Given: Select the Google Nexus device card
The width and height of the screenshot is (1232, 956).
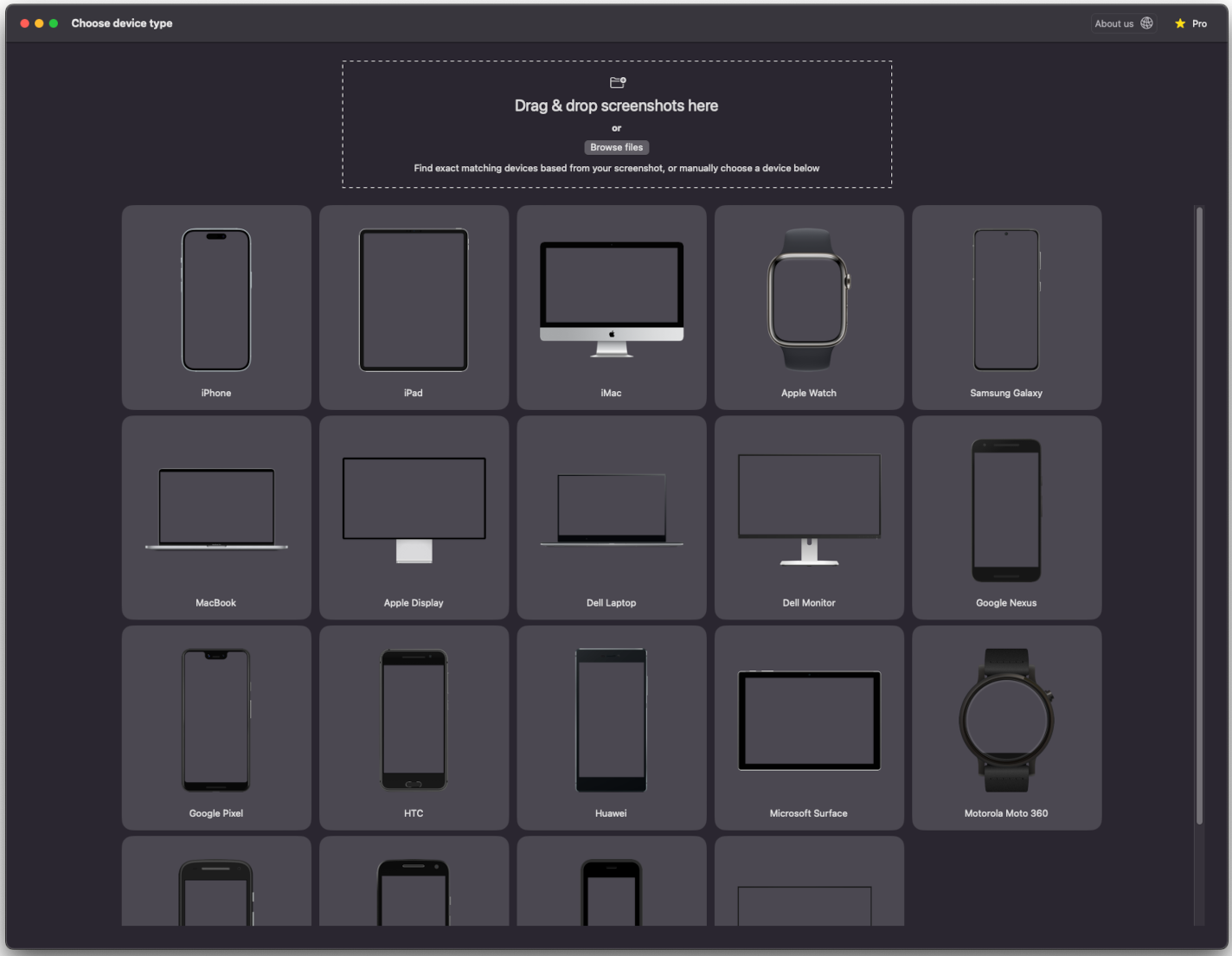Looking at the screenshot, I should (x=1006, y=517).
